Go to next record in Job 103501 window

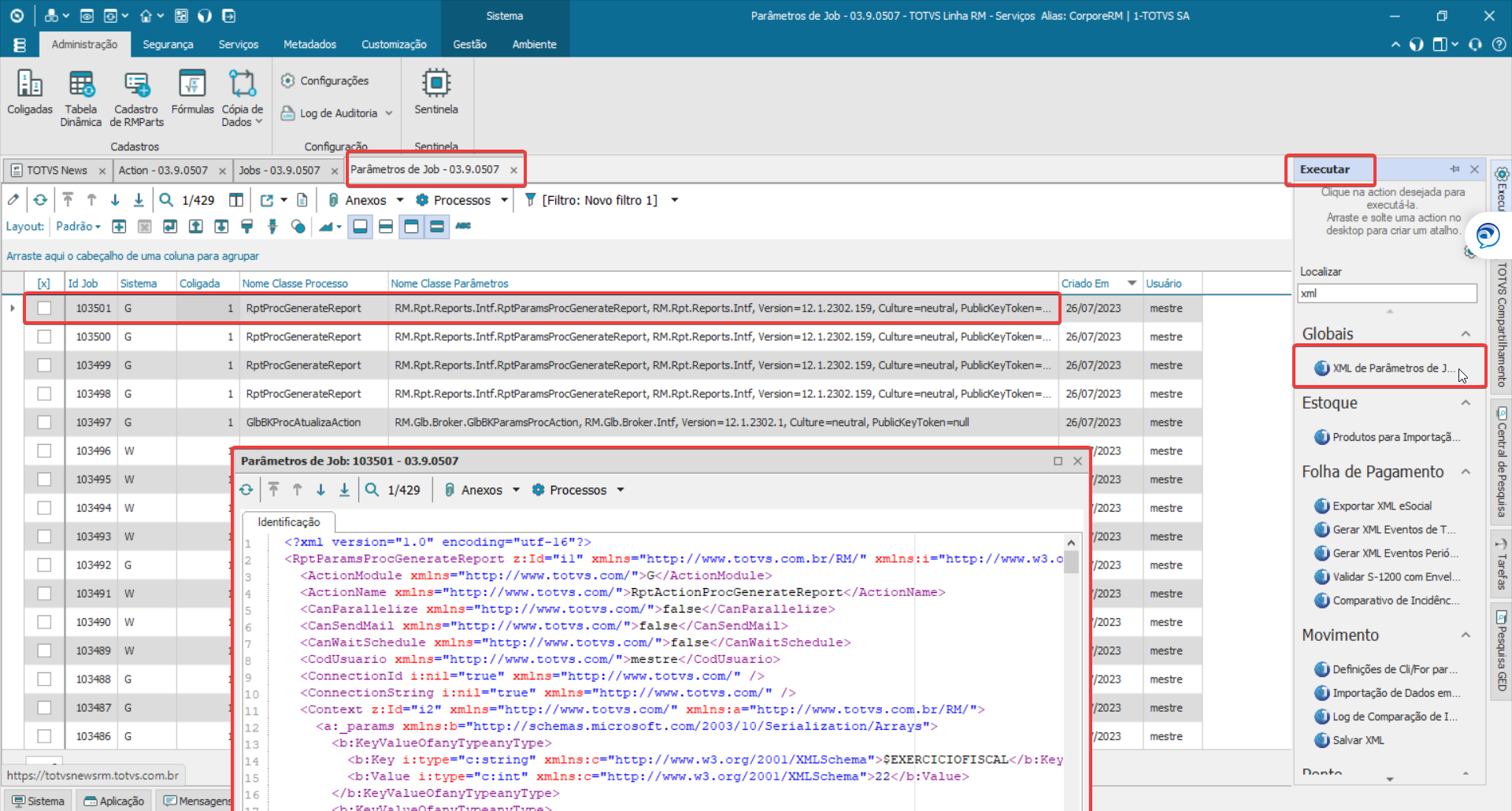[x=321, y=490]
